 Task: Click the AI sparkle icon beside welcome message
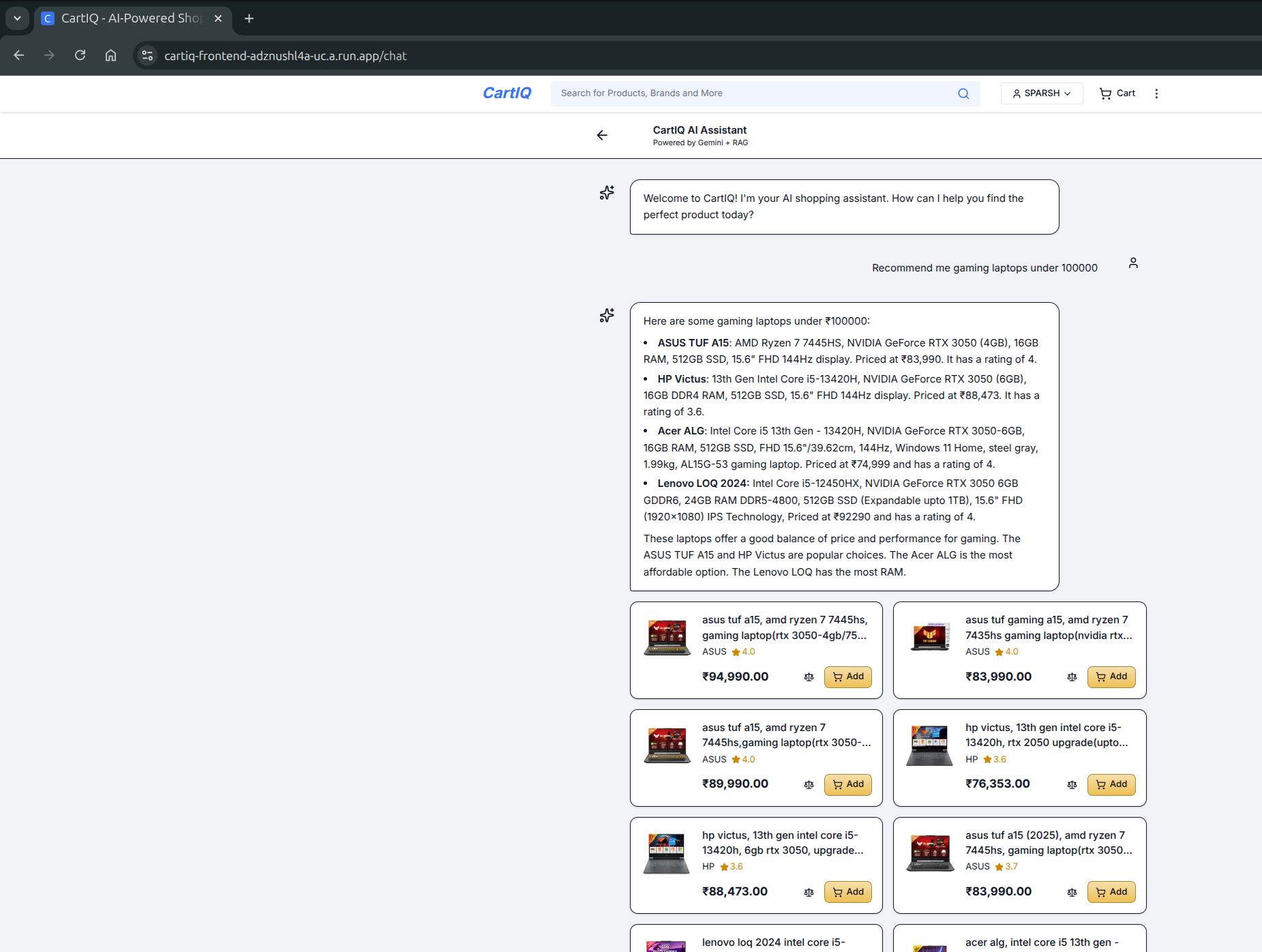(607, 193)
